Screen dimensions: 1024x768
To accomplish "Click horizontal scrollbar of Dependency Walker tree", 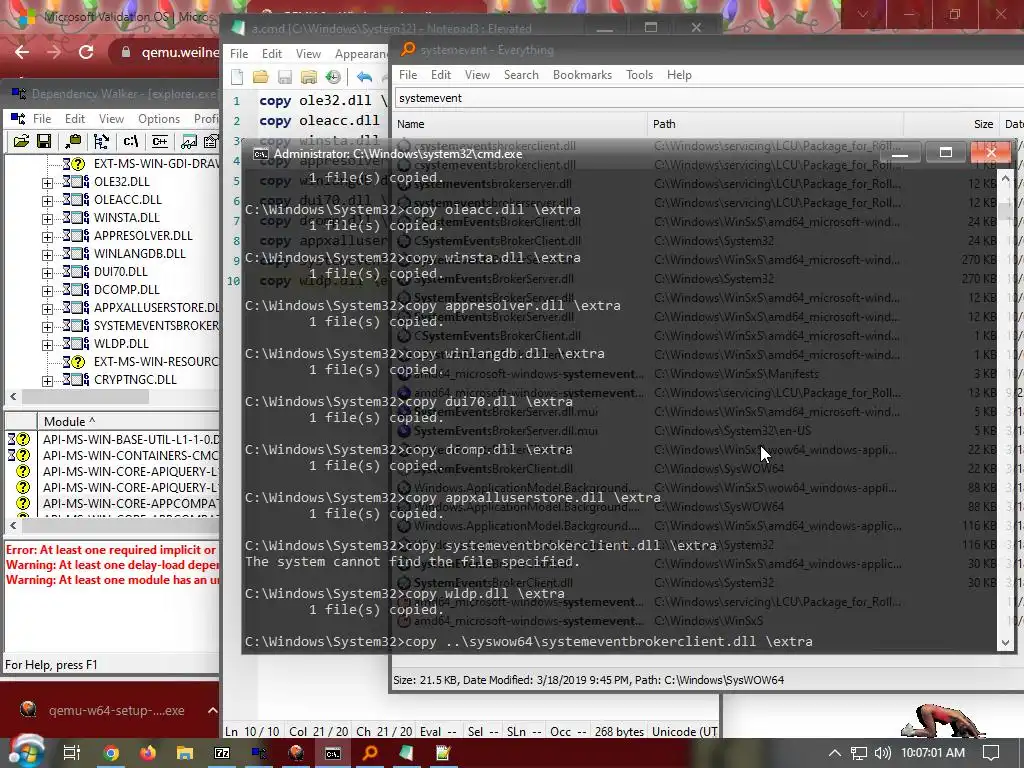I will point(86,396).
